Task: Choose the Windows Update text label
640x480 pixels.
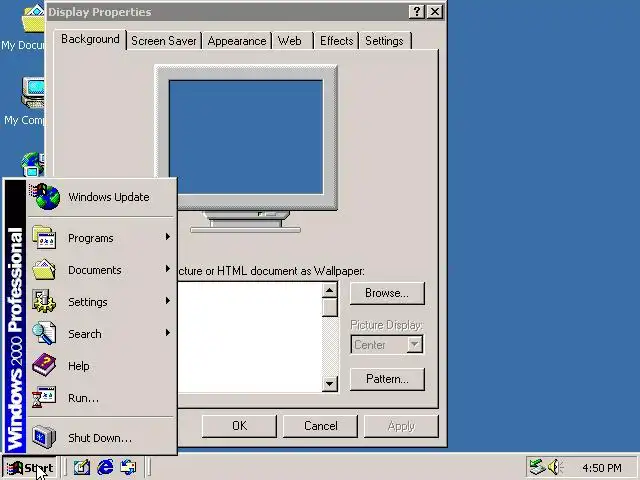Action: 109,197
